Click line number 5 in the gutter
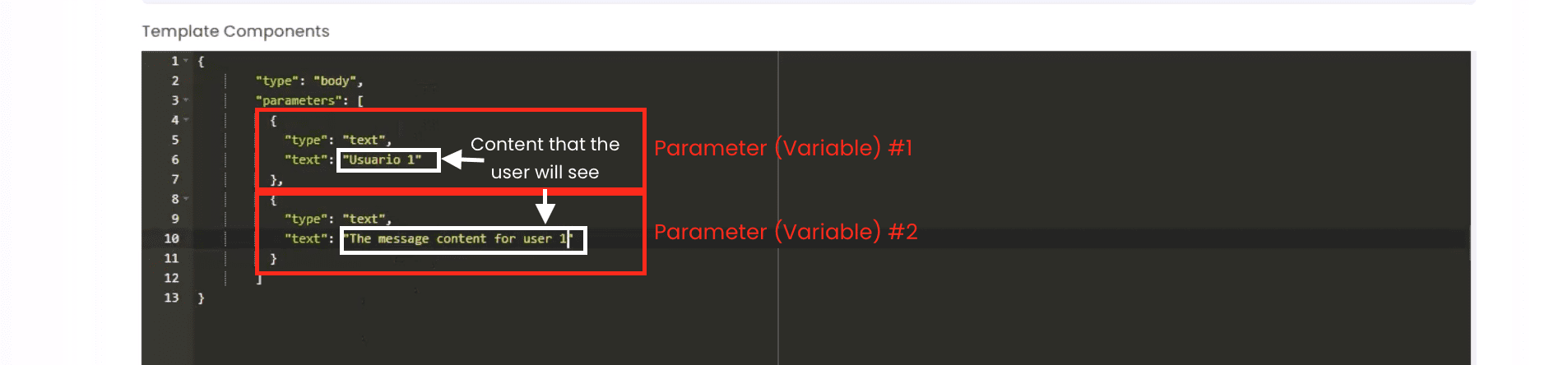 coord(174,140)
